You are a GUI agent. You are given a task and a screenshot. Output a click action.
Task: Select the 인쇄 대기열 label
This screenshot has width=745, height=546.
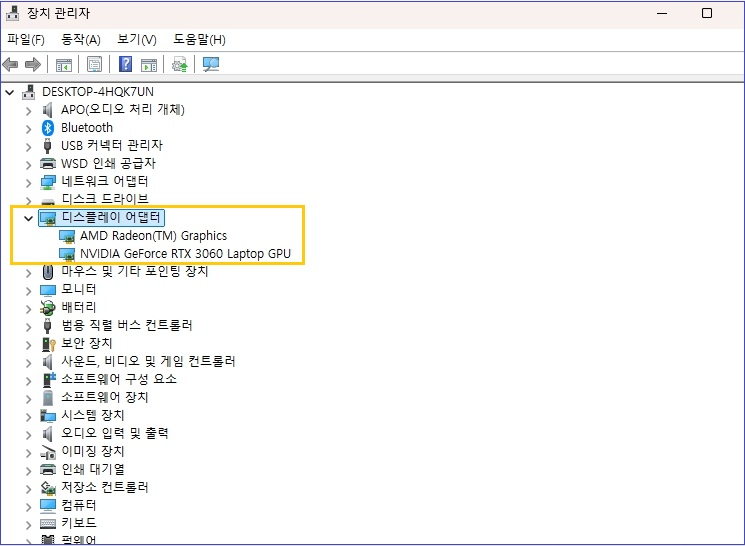[x=93, y=469]
